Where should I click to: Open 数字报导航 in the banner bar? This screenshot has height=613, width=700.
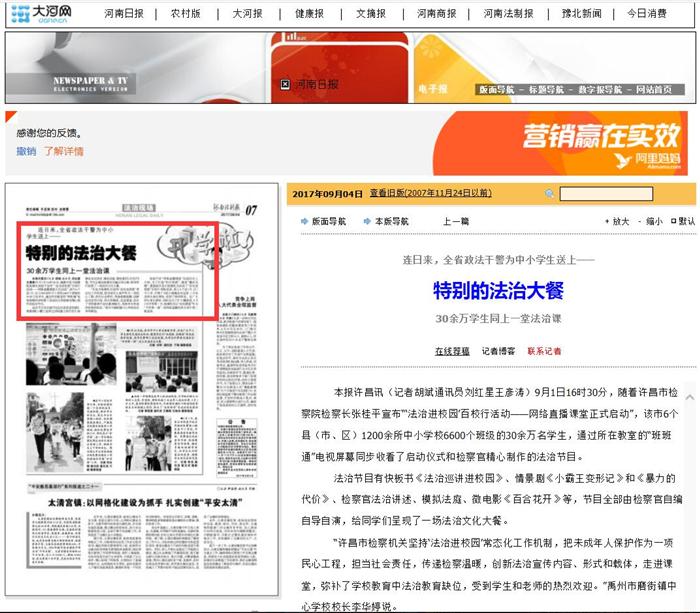(x=600, y=90)
